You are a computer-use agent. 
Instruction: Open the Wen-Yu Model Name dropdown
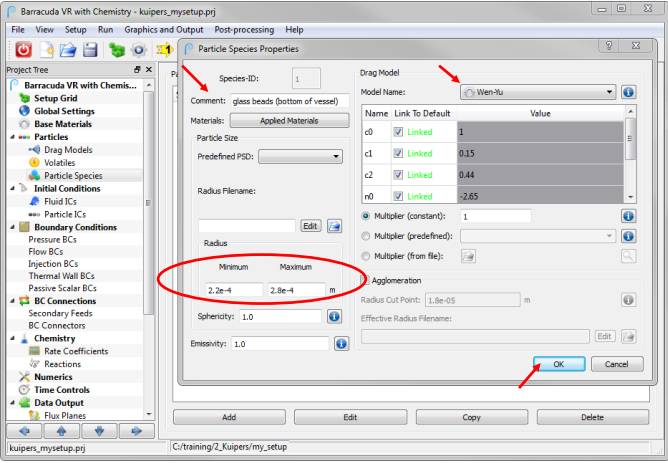(x=537, y=92)
